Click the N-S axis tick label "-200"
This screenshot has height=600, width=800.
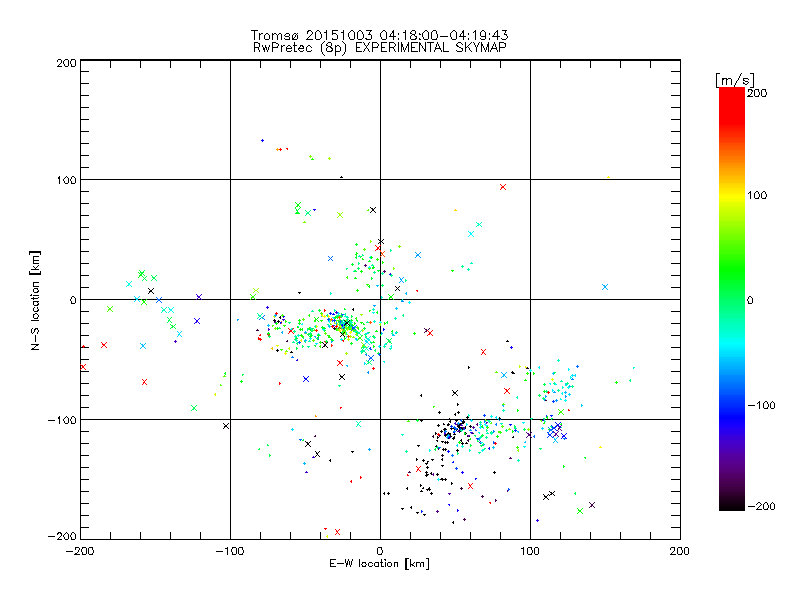62,536
